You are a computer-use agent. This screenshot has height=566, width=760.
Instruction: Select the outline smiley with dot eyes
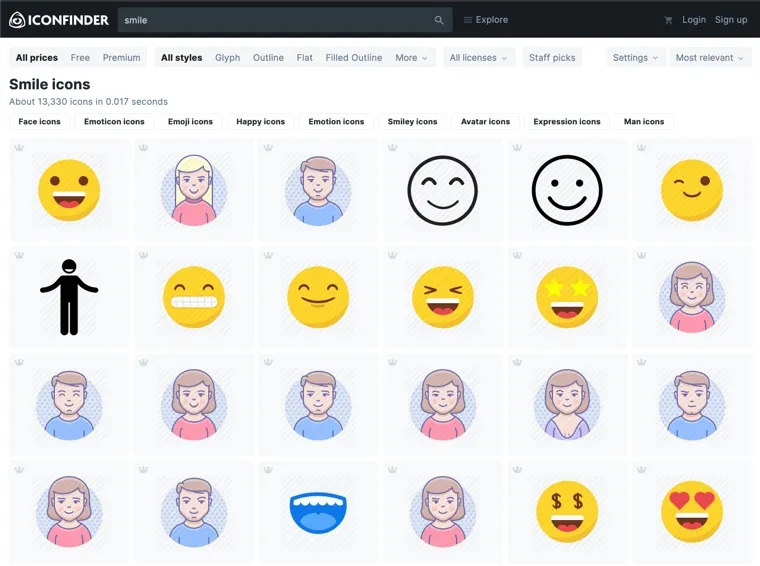click(x=567, y=190)
